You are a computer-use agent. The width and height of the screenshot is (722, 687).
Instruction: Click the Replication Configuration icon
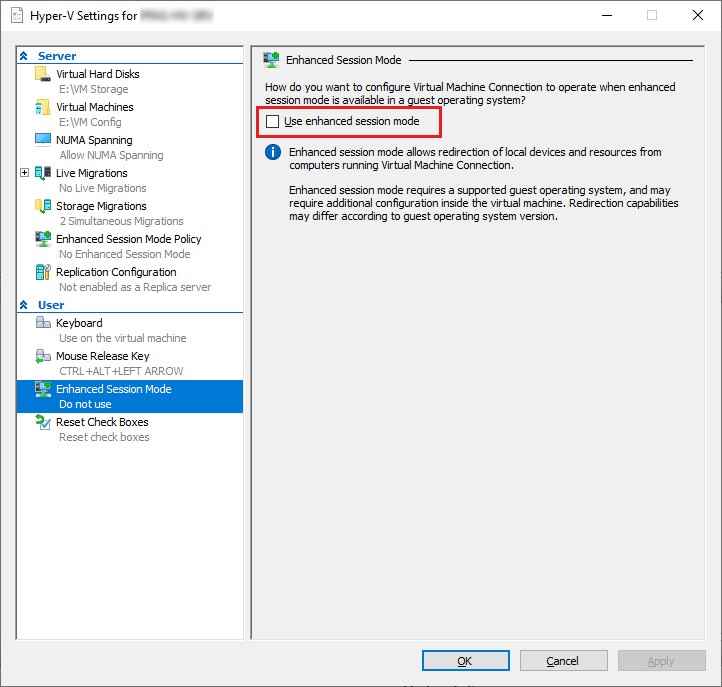[43, 272]
